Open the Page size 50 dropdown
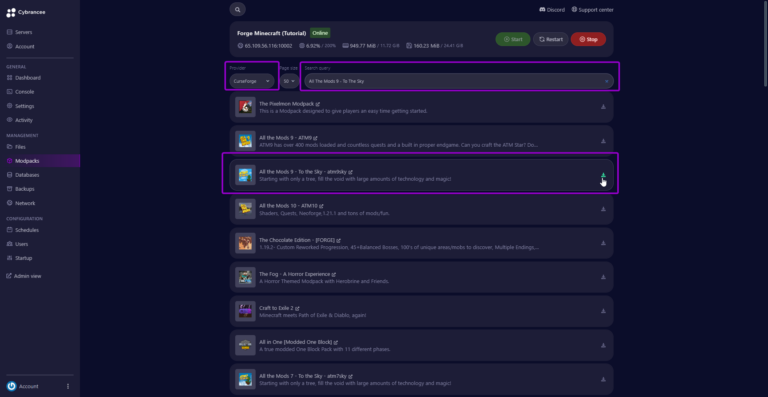The width and height of the screenshot is (768, 397). pos(289,81)
